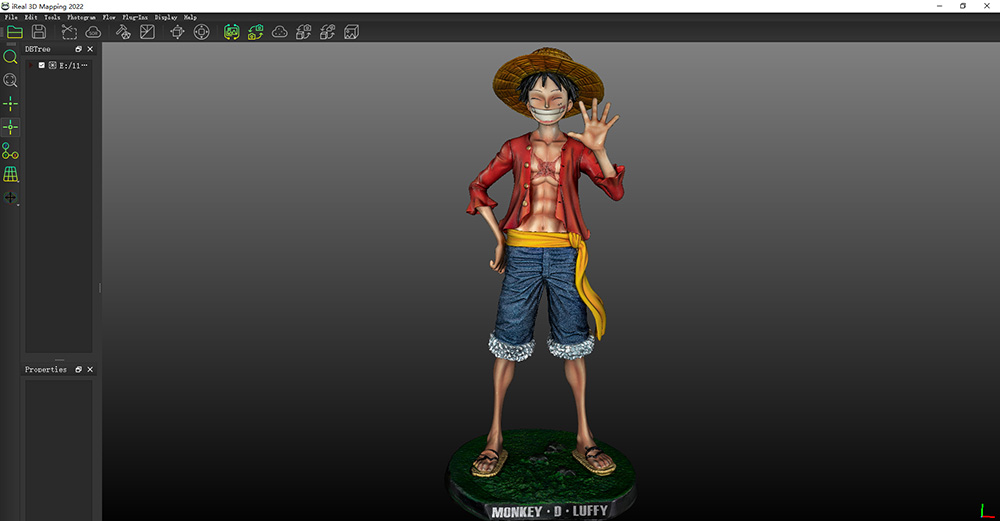Click the green-yellow camera swap icon
Image resolution: width=1000 pixels, height=521 pixels.
(x=256, y=32)
